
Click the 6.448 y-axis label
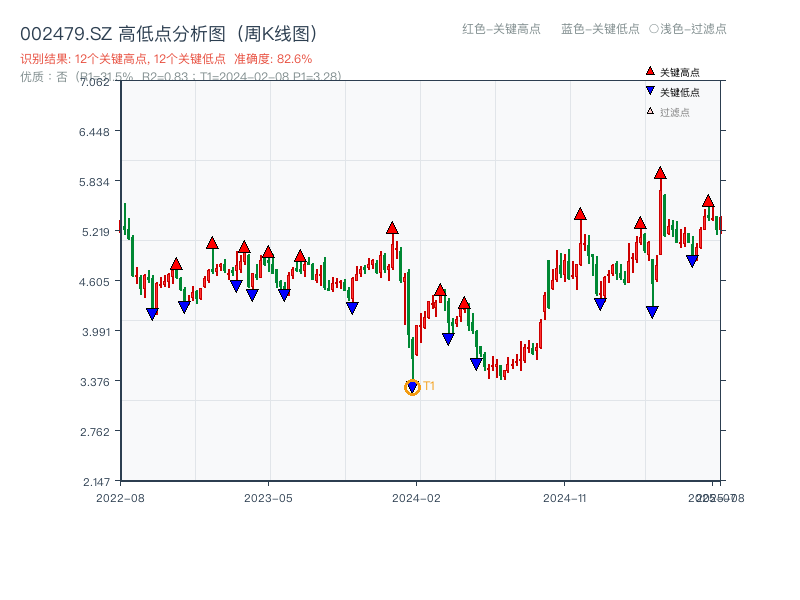pos(94,132)
